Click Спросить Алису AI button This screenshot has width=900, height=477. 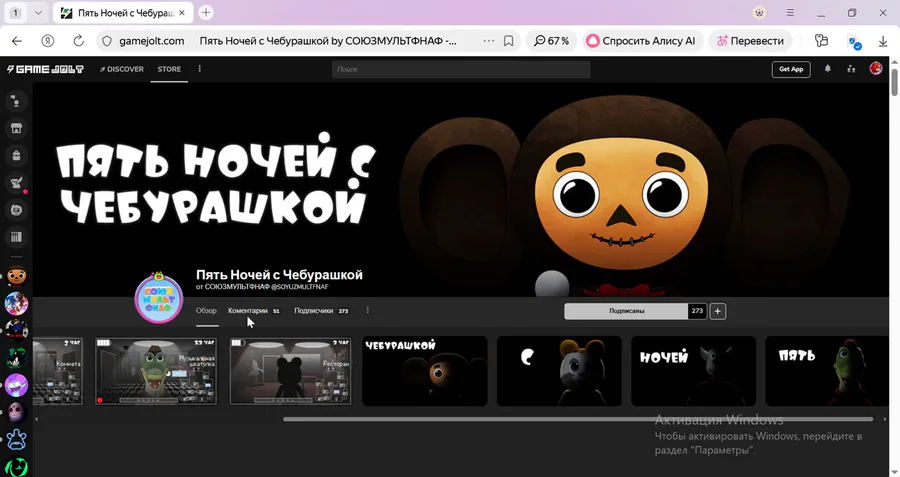pos(641,41)
